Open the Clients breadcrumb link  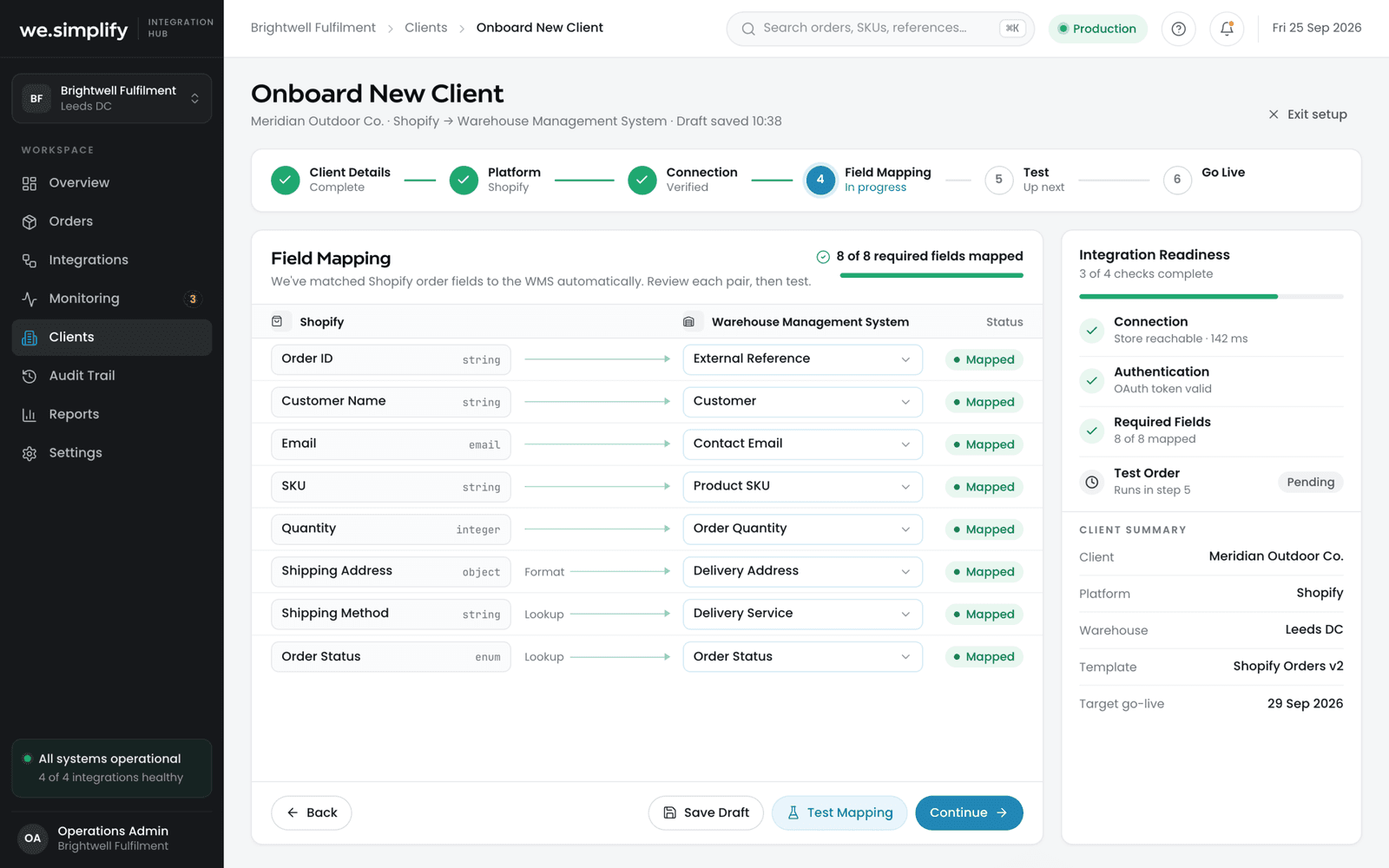click(x=426, y=28)
